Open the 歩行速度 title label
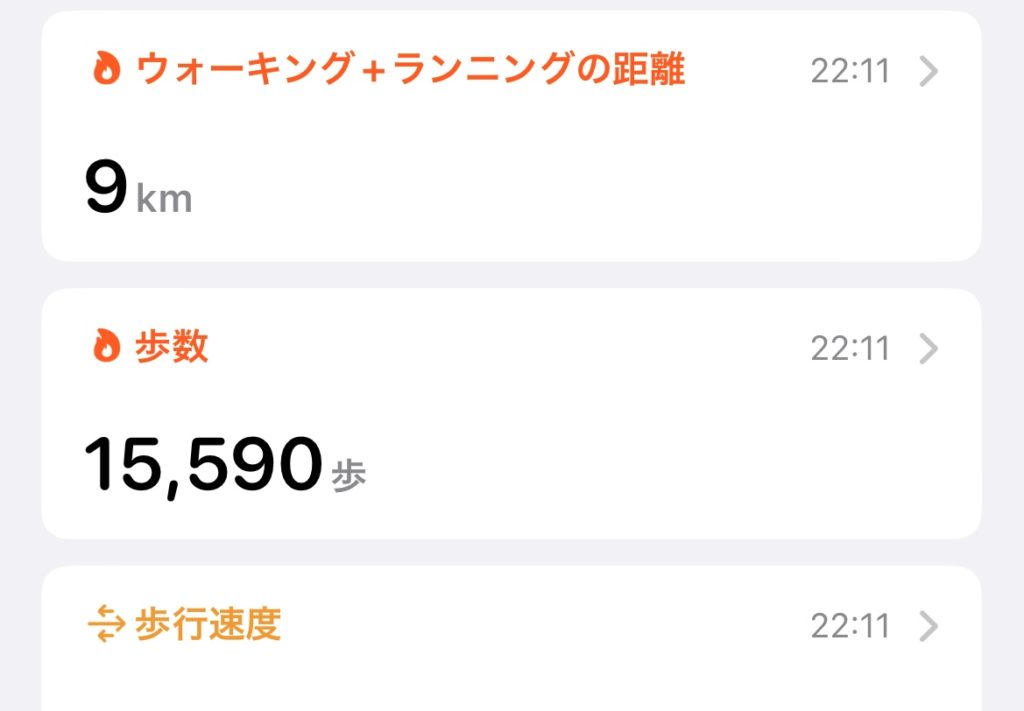 tap(207, 625)
